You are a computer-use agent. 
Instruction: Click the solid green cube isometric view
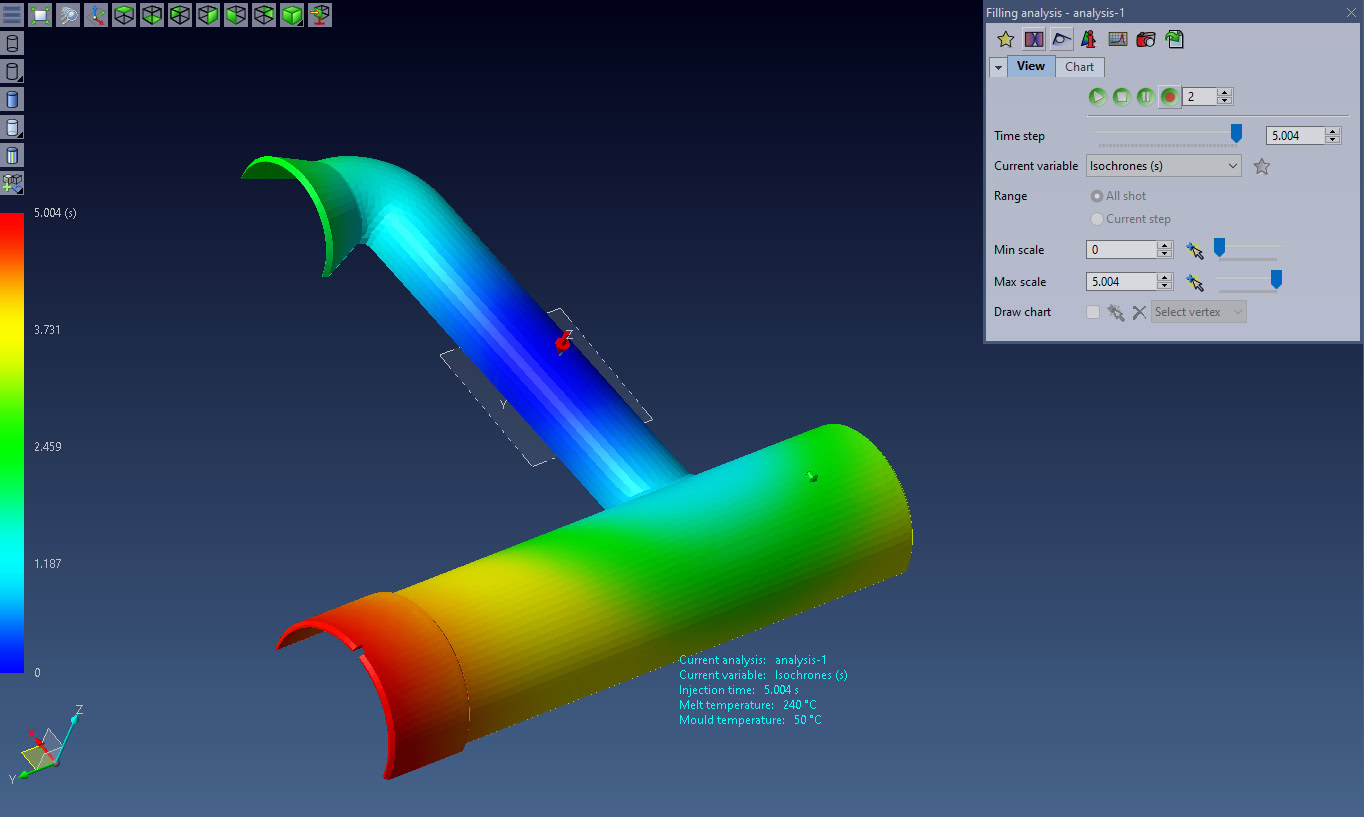pos(292,15)
